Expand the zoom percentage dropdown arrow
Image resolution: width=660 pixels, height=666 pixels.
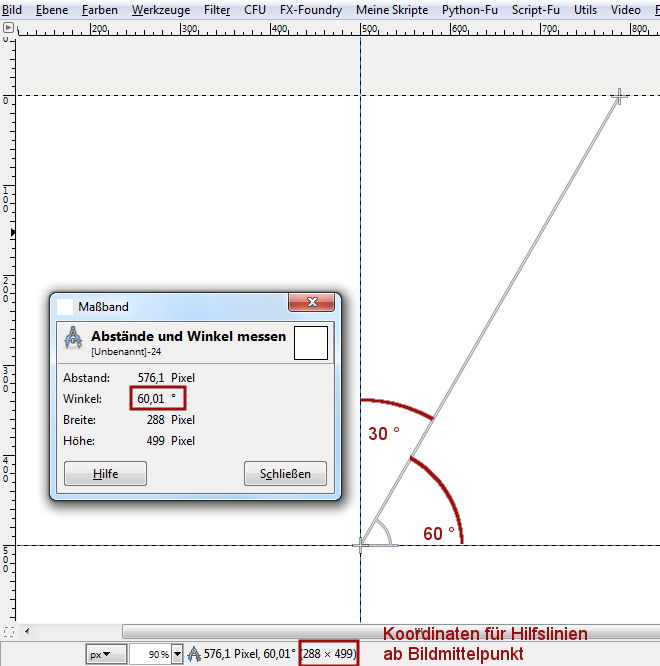coord(178,654)
